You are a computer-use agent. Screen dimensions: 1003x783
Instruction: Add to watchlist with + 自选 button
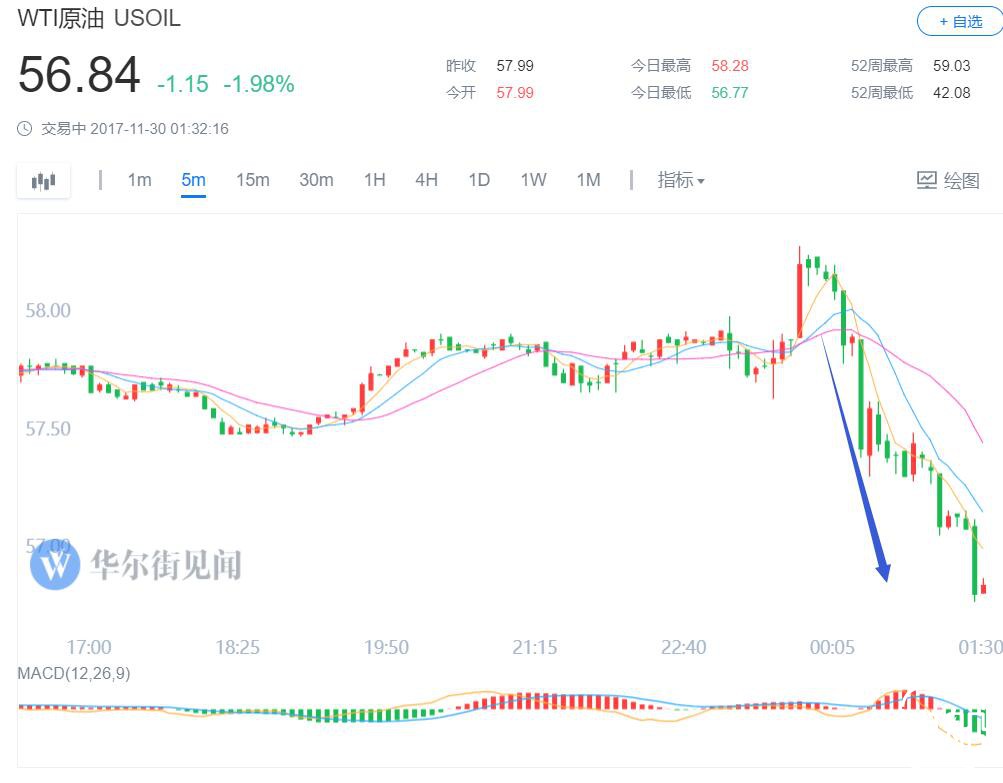(960, 22)
